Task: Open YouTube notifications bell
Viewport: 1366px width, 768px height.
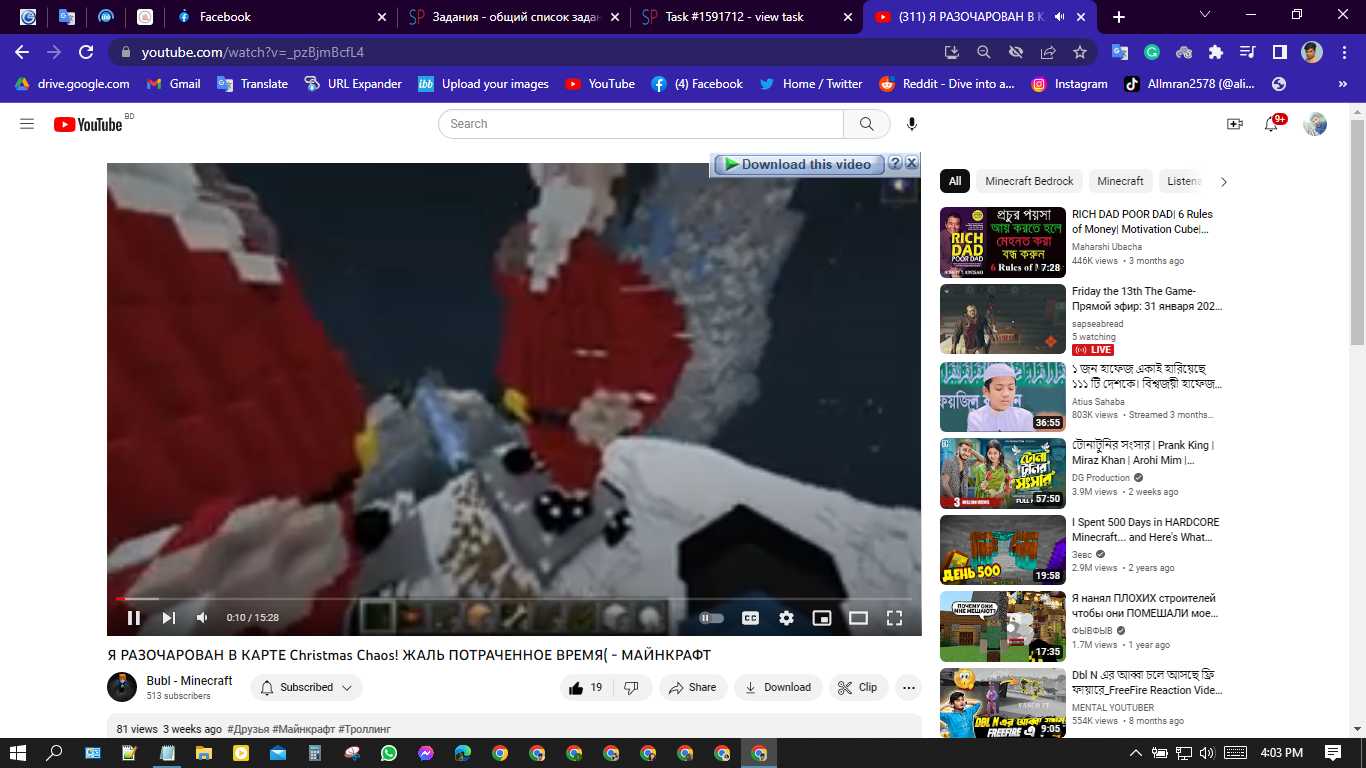Action: 1272,124
